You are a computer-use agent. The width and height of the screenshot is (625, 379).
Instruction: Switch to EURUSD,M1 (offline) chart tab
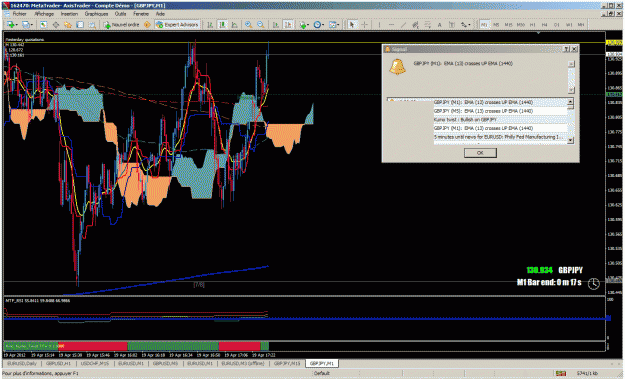tap(243, 363)
